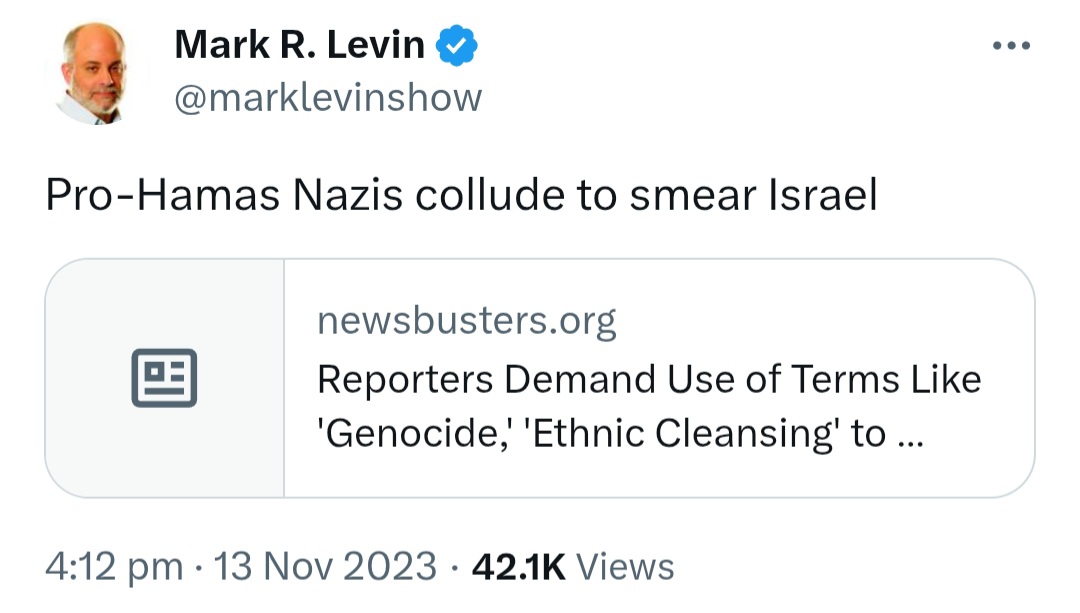Screen dimensions: 1080x613
Task: Click the word 'Pro-Hamas' in the tweet
Action: point(163,195)
